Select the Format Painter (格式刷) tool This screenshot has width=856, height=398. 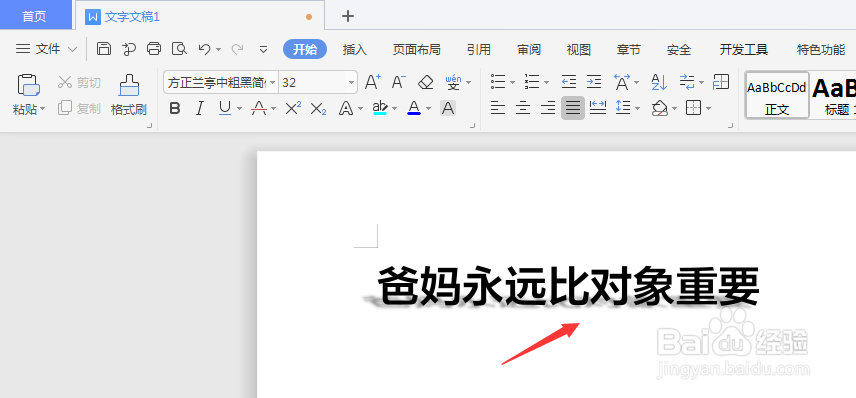[129, 94]
